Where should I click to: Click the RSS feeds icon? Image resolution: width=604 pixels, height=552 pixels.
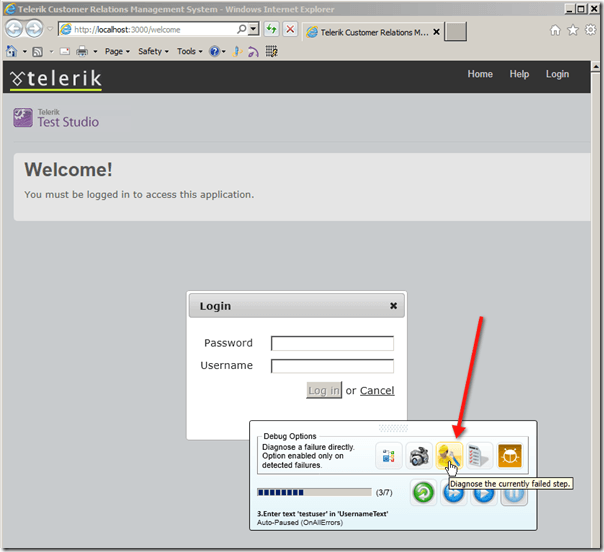[x=38, y=52]
